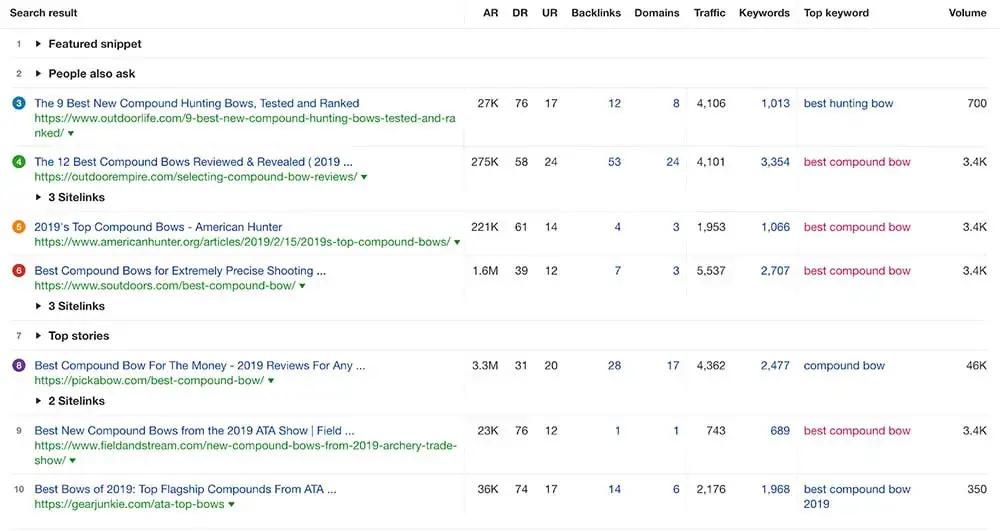Open dropdown arrow next to americanhunter.org URL
This screenshot has width=1000, height=531.
[457, 242]
